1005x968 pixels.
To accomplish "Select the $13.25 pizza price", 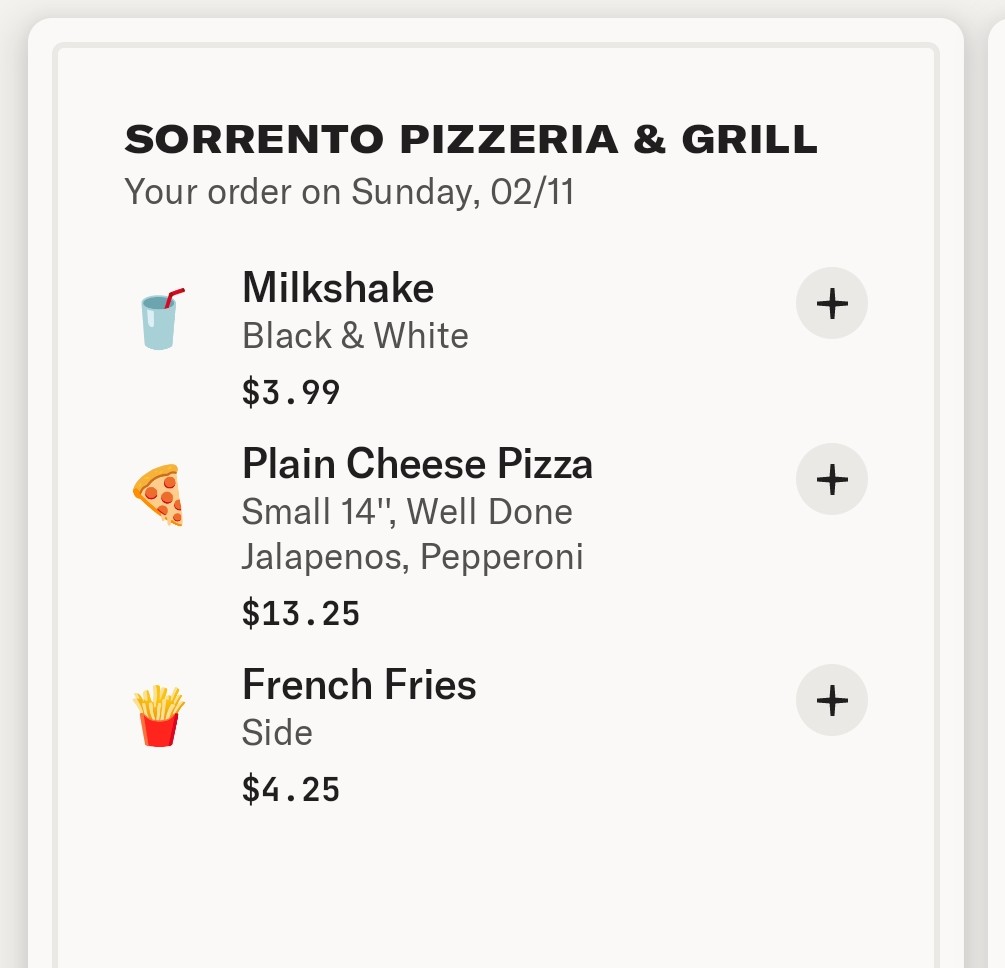I will tap(301, 613).
